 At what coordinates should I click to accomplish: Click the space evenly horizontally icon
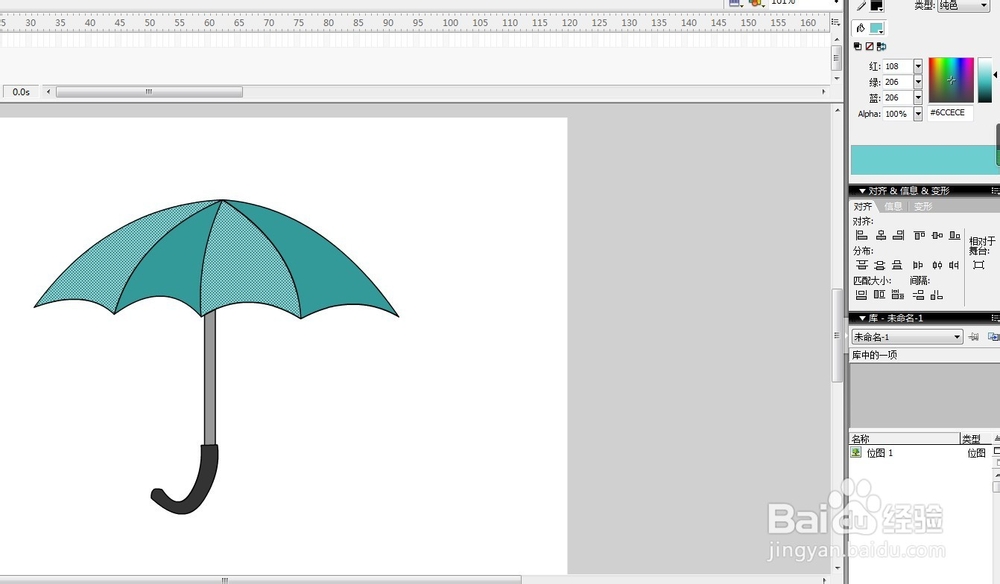coord(936,295)
